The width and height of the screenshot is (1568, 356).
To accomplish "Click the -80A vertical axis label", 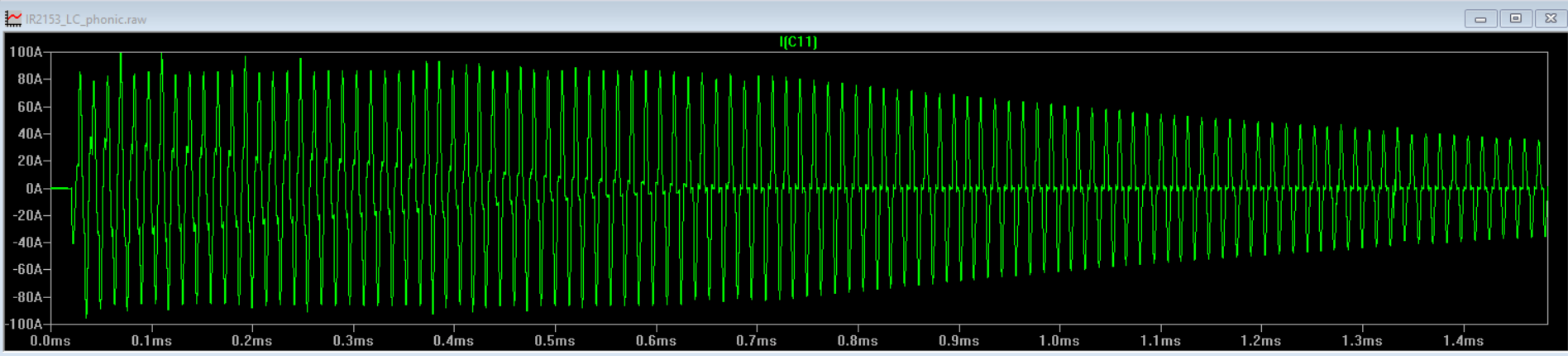I will click(x=27, y=297).
